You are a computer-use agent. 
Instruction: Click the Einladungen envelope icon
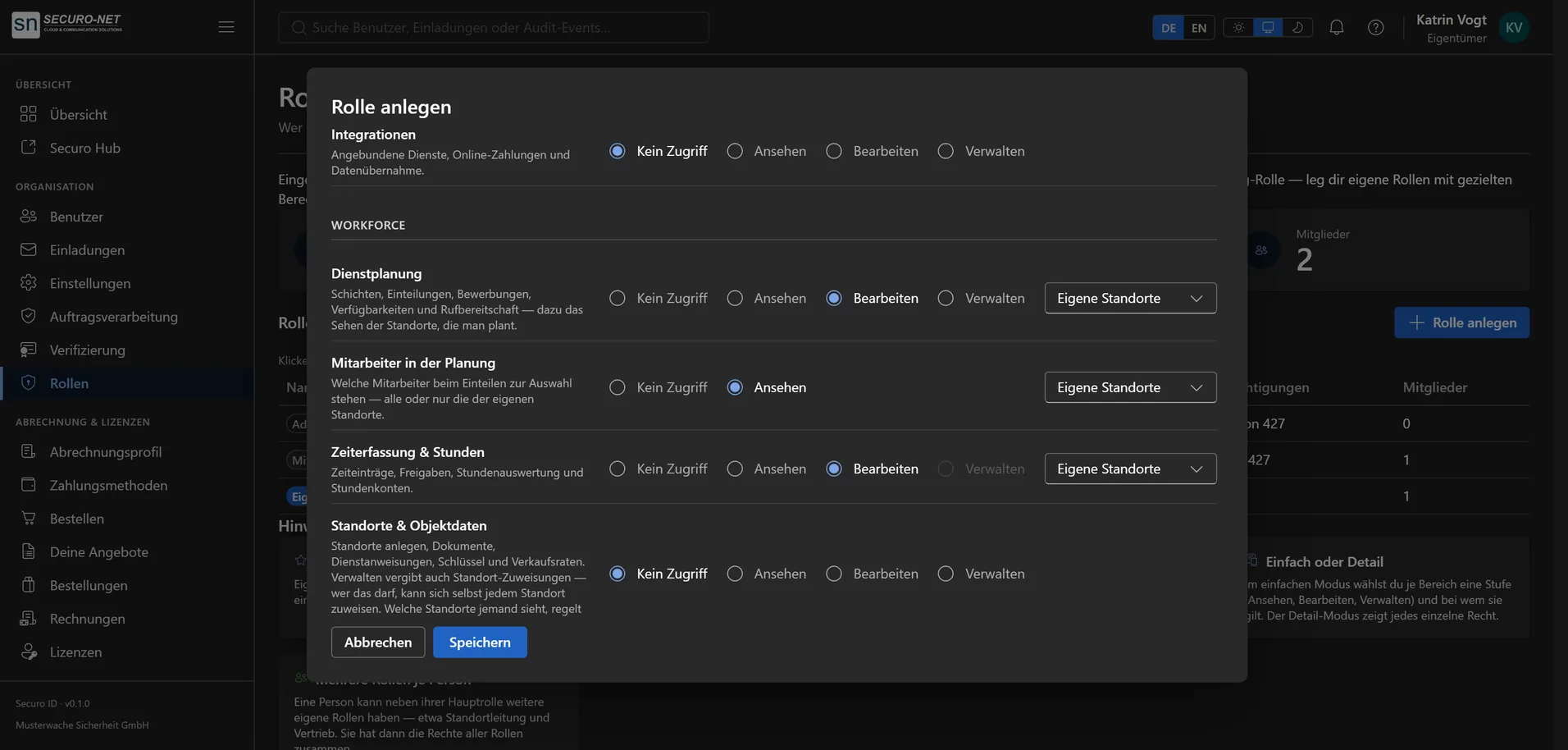pyautogui.click(x=29, y=249)
